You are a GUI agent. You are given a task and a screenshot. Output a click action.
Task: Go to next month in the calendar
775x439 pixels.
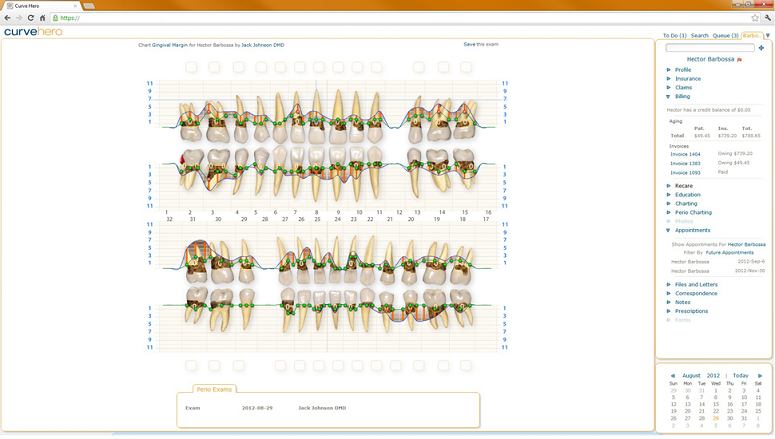click(x=760, y=376)
